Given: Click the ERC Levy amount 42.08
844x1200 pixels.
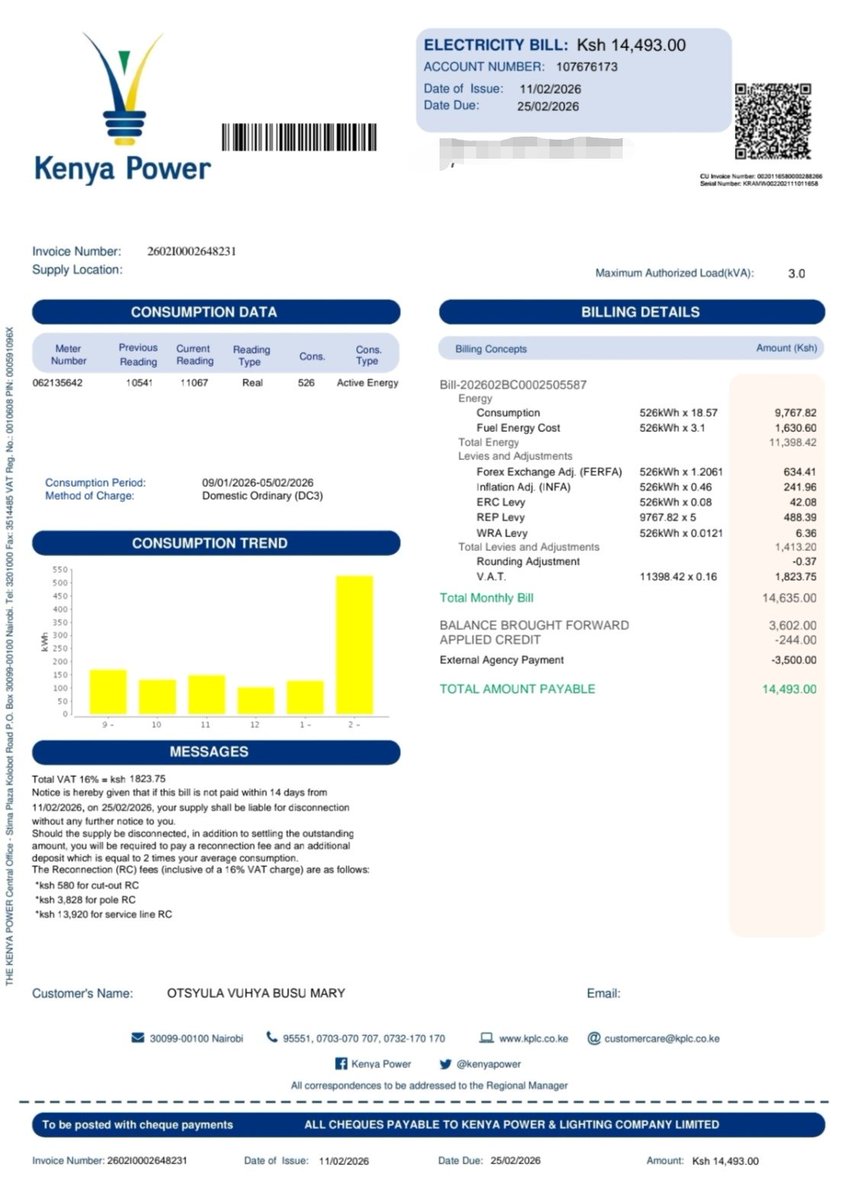Looking at the screenshot, I should [804, 502].
